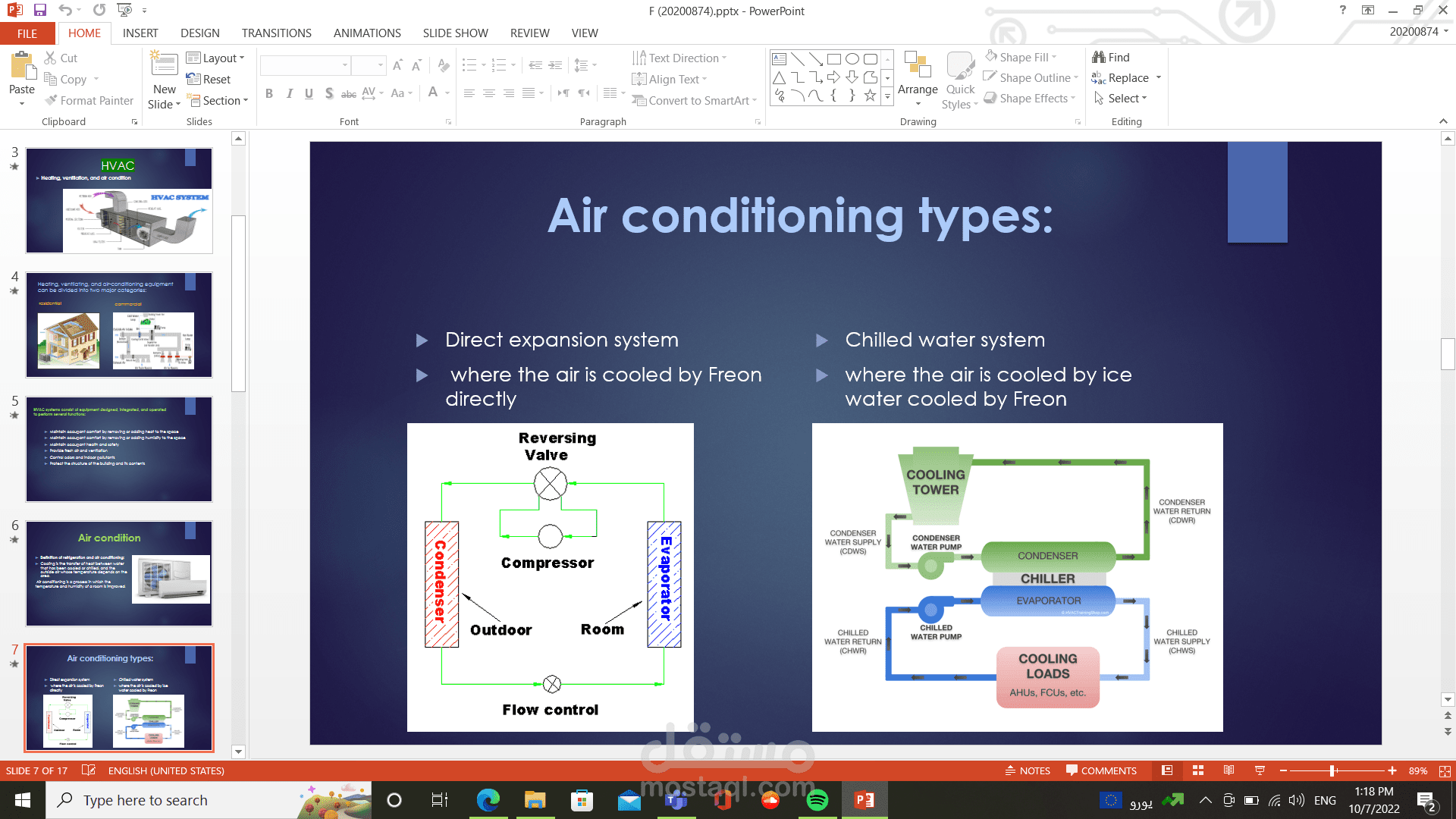Click the Paste clipboard icon
This screenshot has height=819, width=1456.
click(x=22, y=66)
